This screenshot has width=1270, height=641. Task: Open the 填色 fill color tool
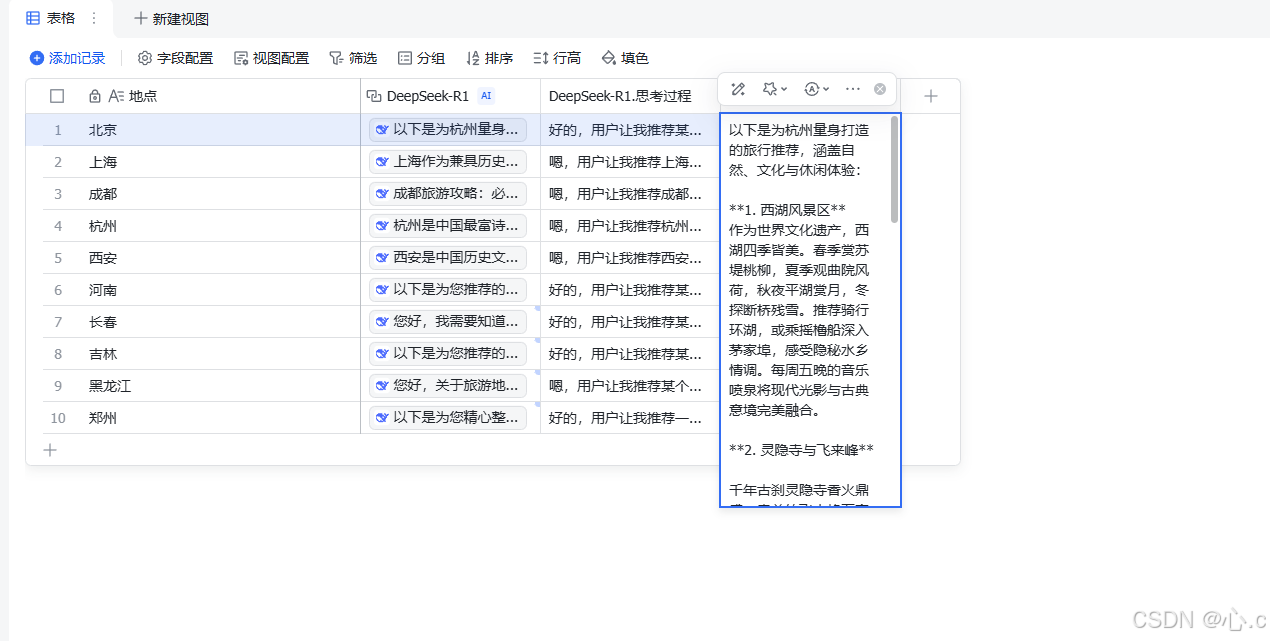point(625,58)
